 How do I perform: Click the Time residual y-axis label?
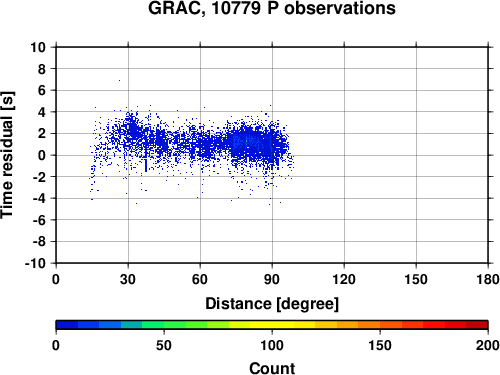7,155
